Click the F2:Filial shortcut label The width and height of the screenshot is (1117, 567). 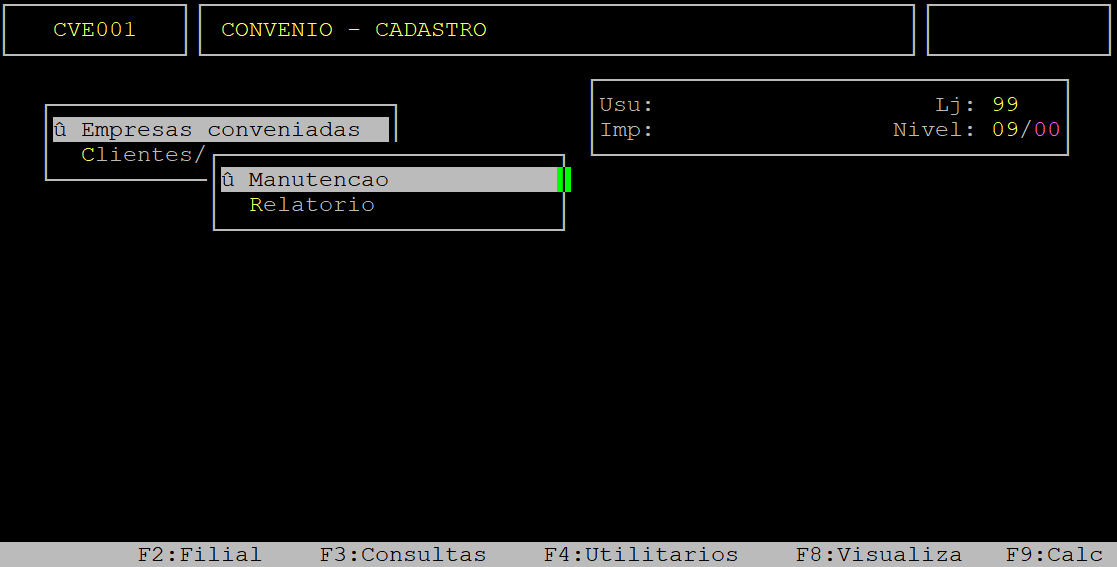point(199,554)
